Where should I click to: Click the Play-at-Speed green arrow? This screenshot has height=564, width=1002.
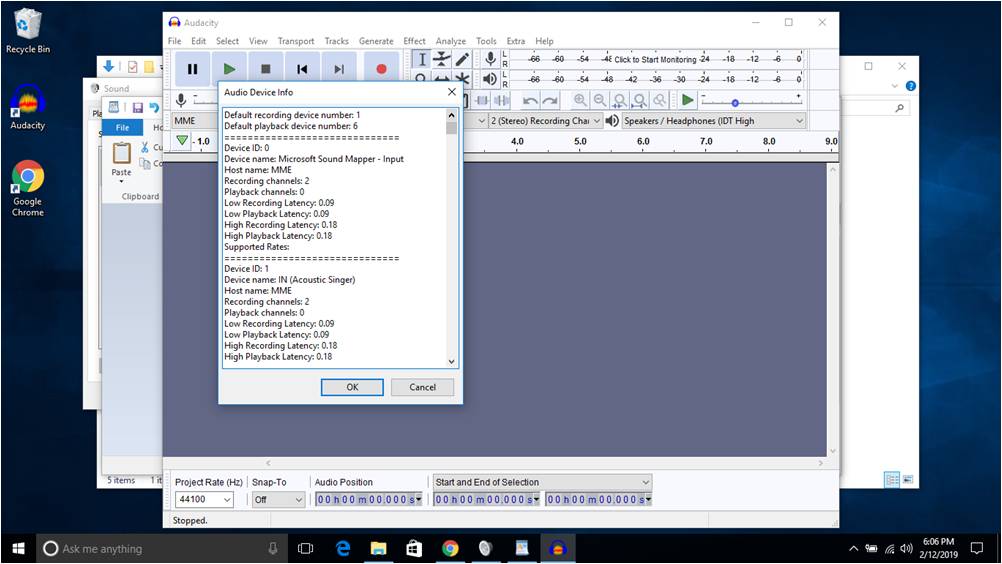(687, 100)
